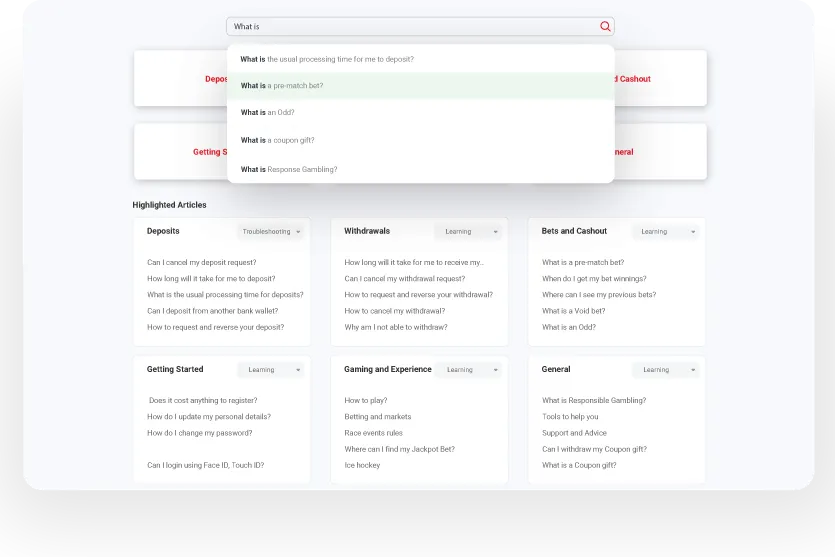Open "What is a Void bet?" article

(x=573, y=311)
